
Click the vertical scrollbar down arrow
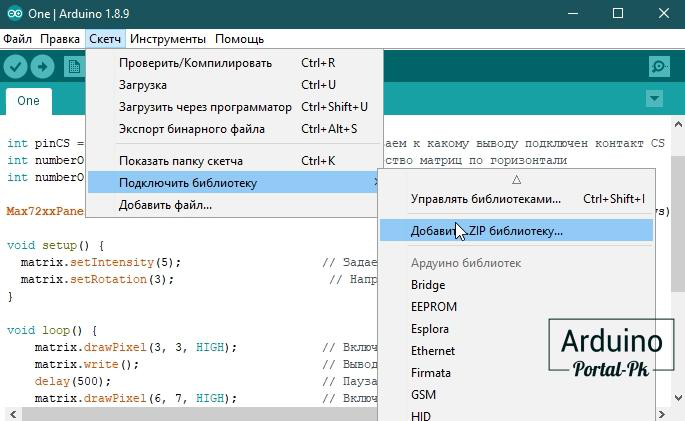click(x=678, y=397)
